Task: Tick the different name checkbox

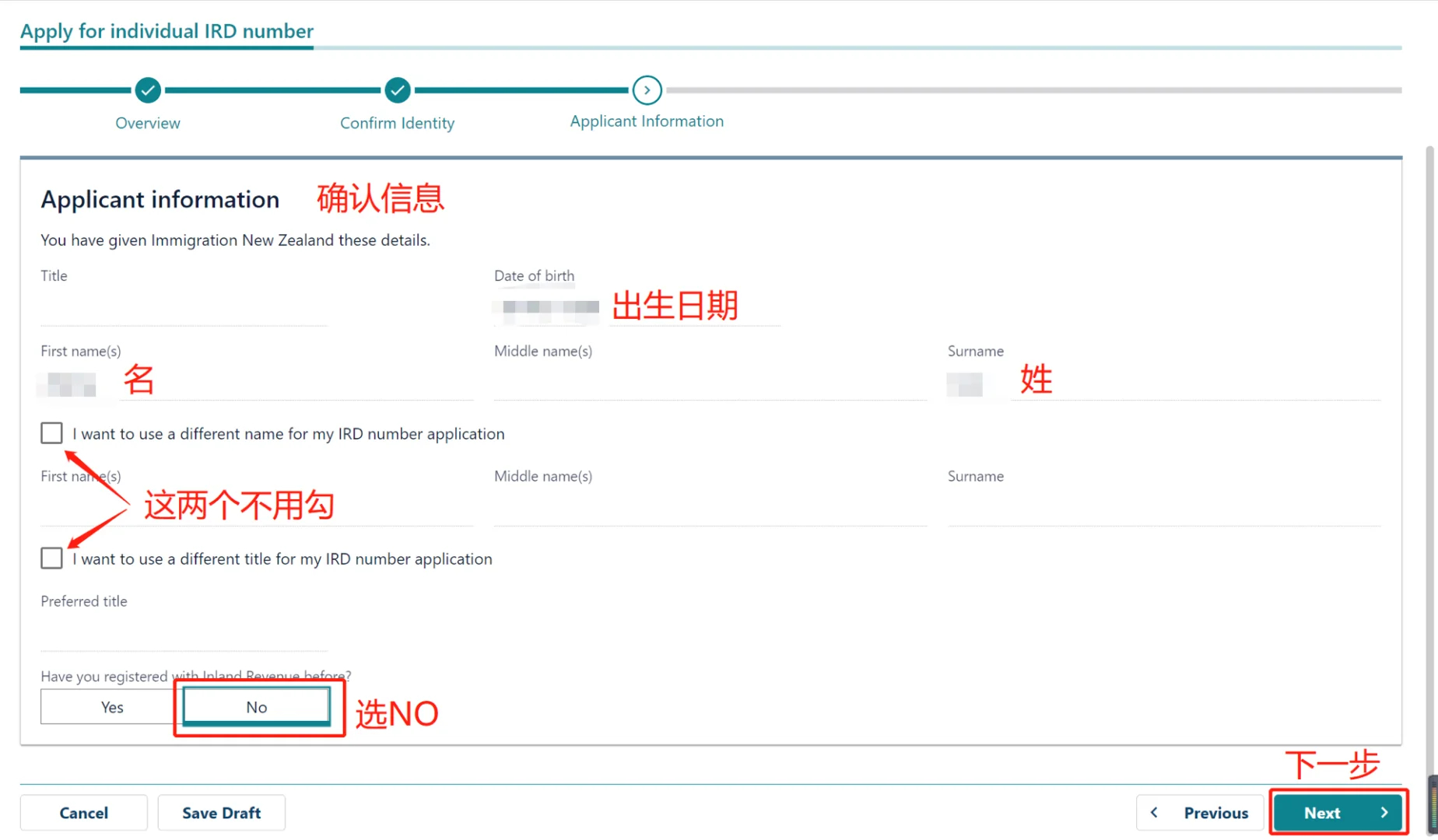Action: (x=51, y=433)
